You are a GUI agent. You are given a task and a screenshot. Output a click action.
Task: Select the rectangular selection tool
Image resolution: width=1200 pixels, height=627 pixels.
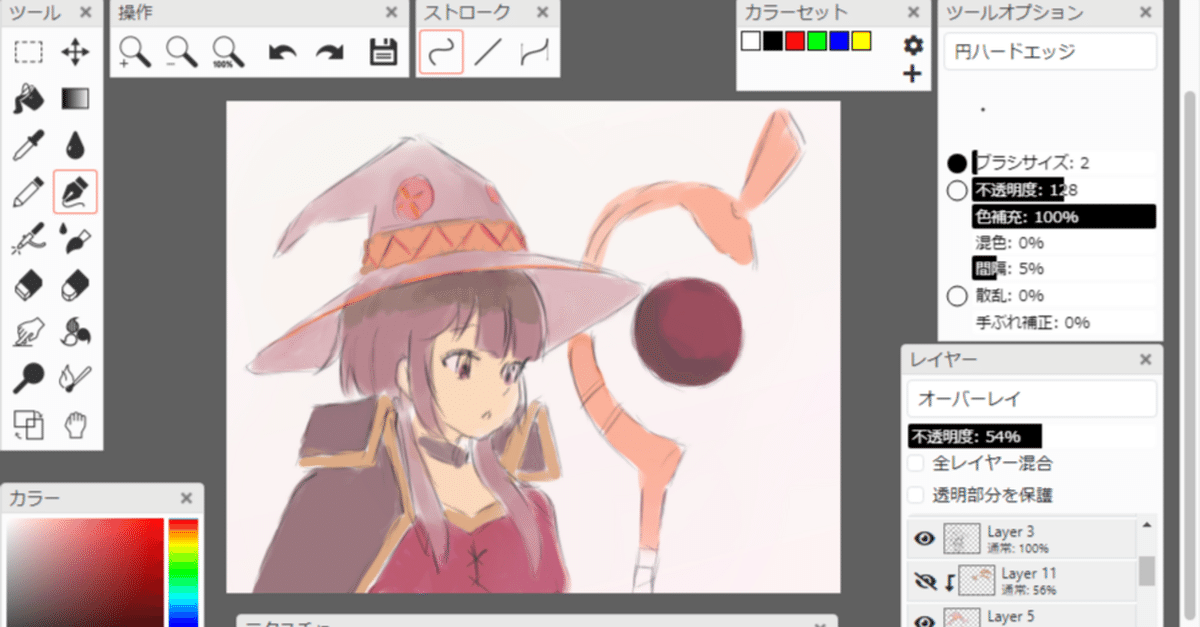[28, 52]
